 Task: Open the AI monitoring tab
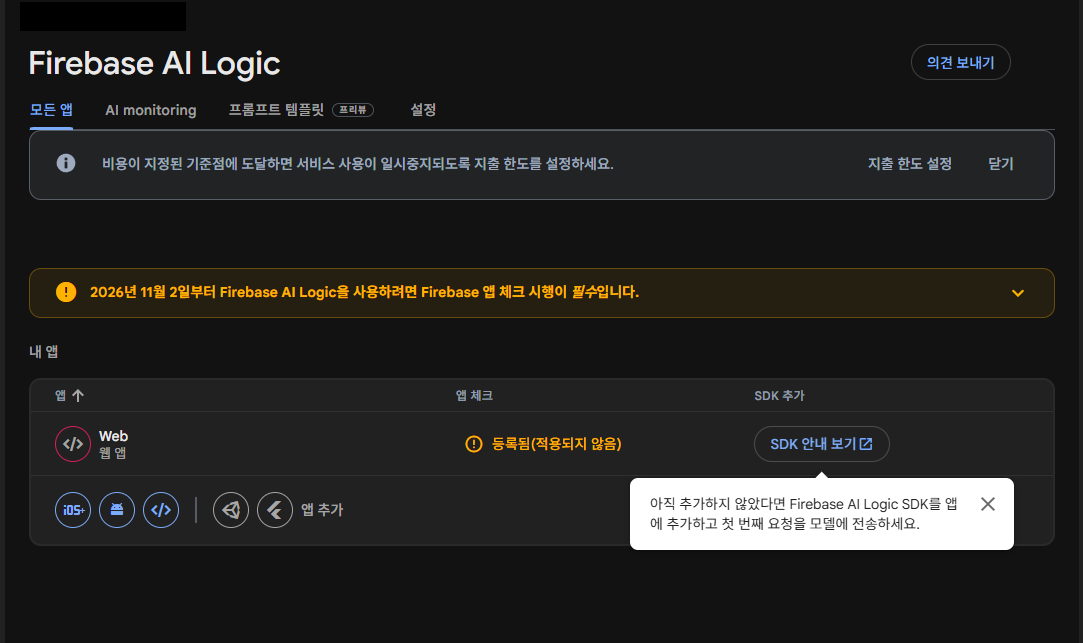click(151, 110)
